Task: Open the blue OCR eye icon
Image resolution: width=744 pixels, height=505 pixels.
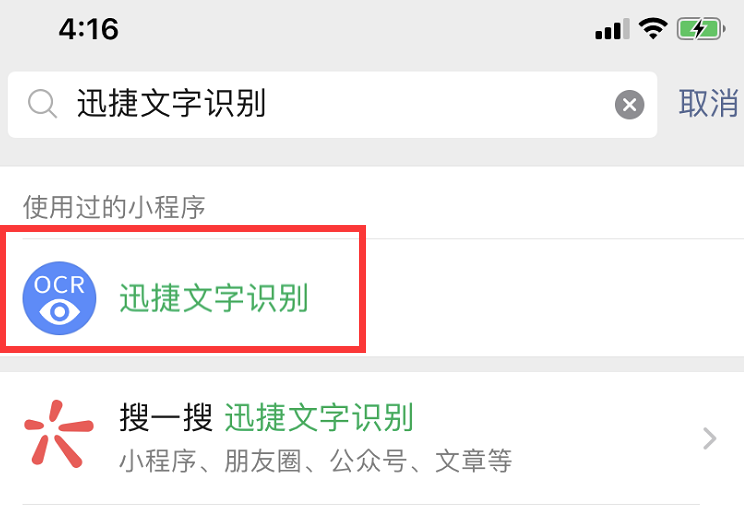Action: click(x=59, y=298)
